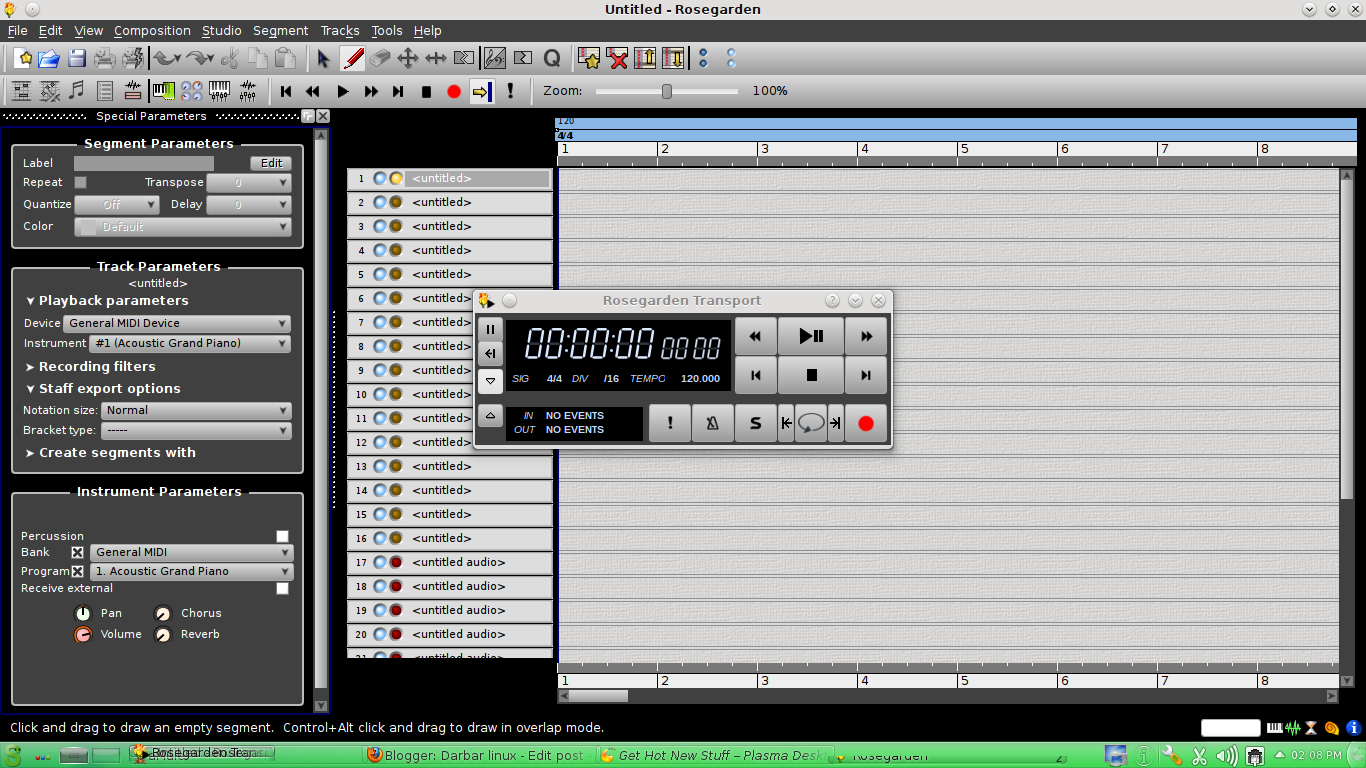Enable the Percussion checkbox

tap(282, 536)
